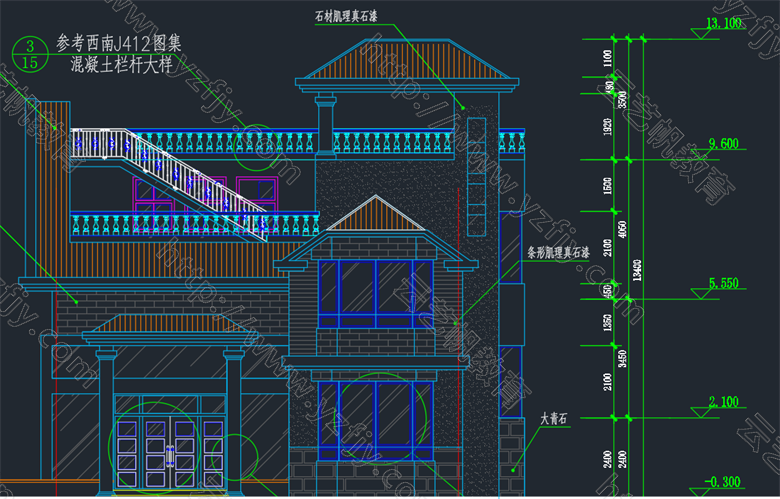The width and height of the screenshot is (780, 499).
Task: Click the elevation triangle marker under 5.550
Action: click(702, 294)
